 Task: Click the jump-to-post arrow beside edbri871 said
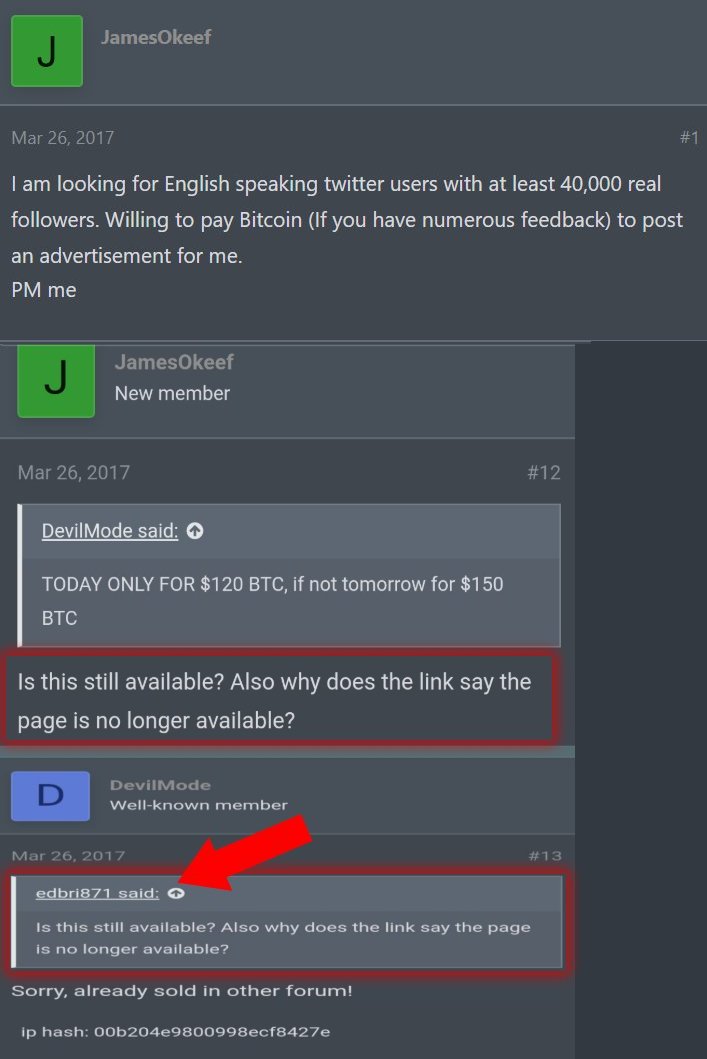coord(176,894)
